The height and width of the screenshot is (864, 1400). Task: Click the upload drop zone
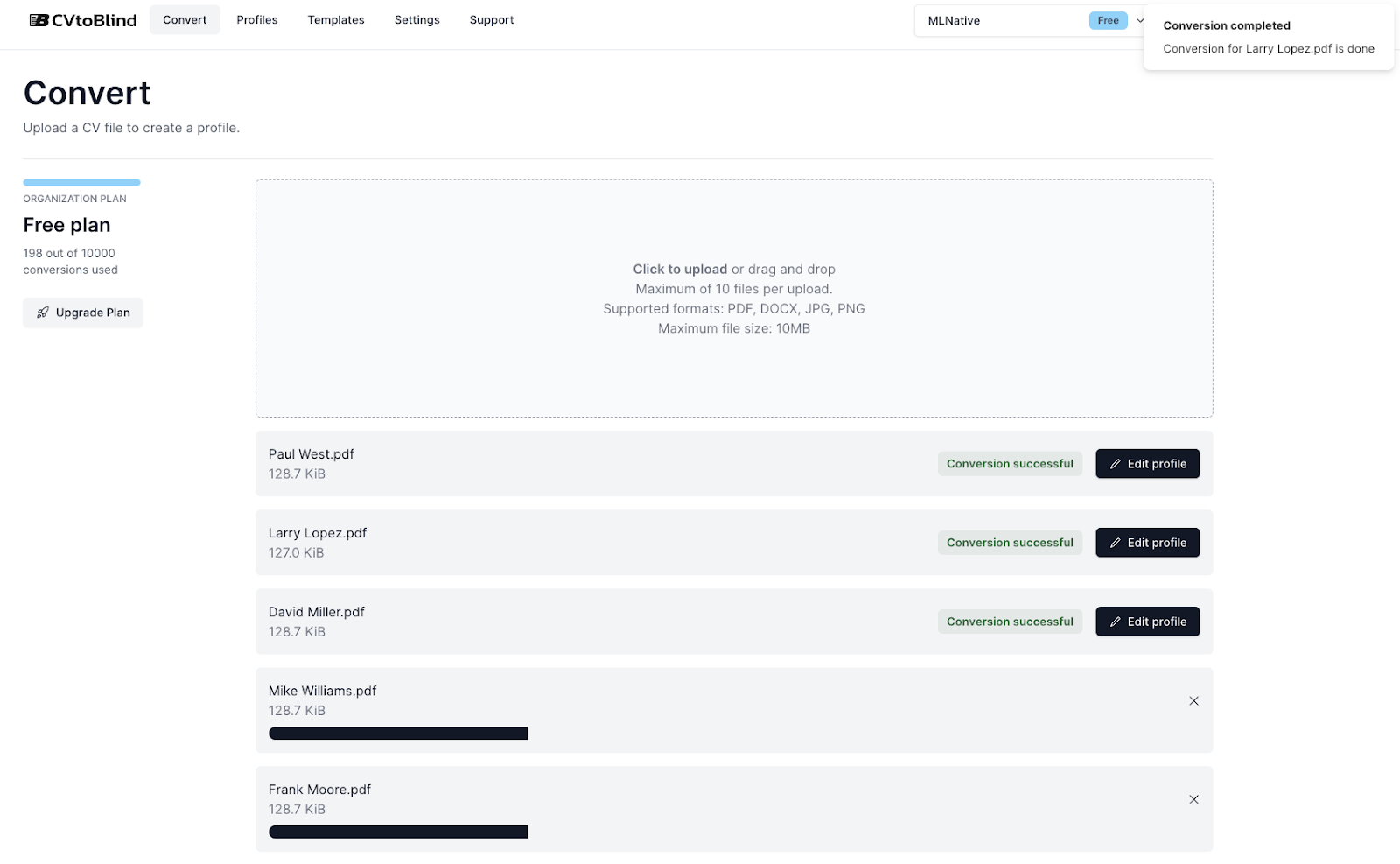click(734, 299)
